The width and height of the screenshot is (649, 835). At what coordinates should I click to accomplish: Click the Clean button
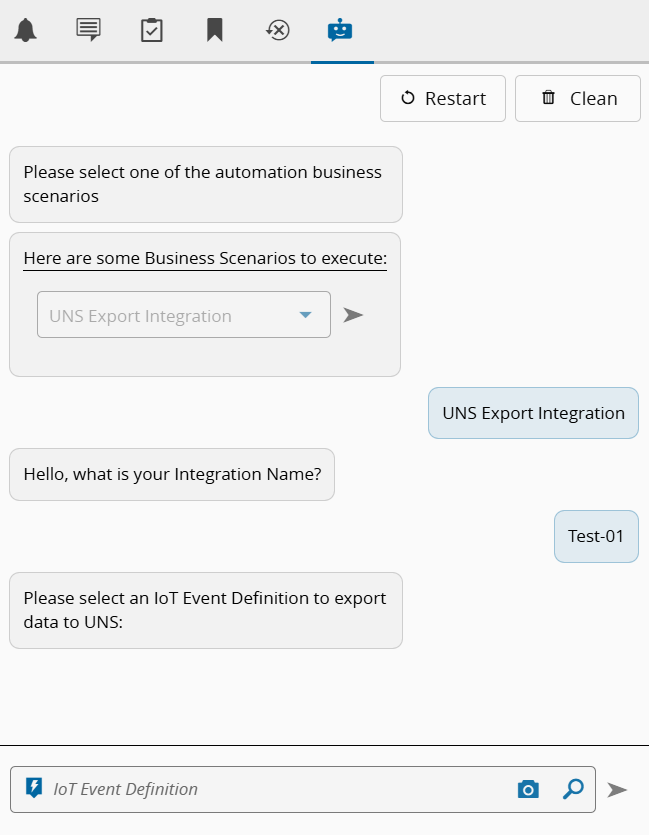pyautogui.click(x=578, y=99)
